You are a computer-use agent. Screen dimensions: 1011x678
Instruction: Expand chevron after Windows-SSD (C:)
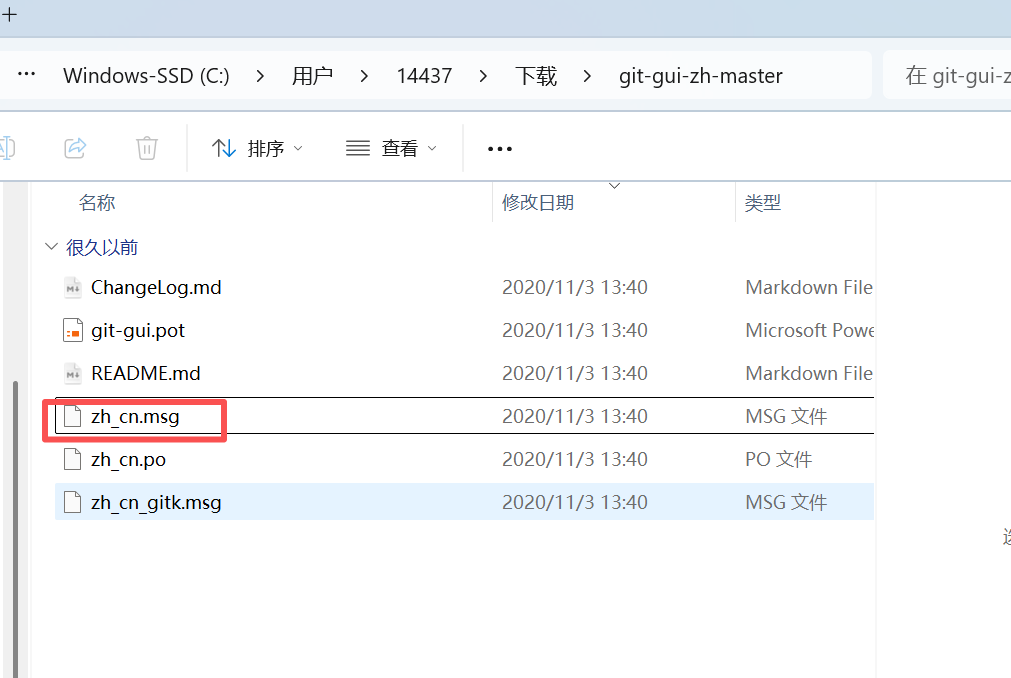pyautogui.click(x=260, y=76)
